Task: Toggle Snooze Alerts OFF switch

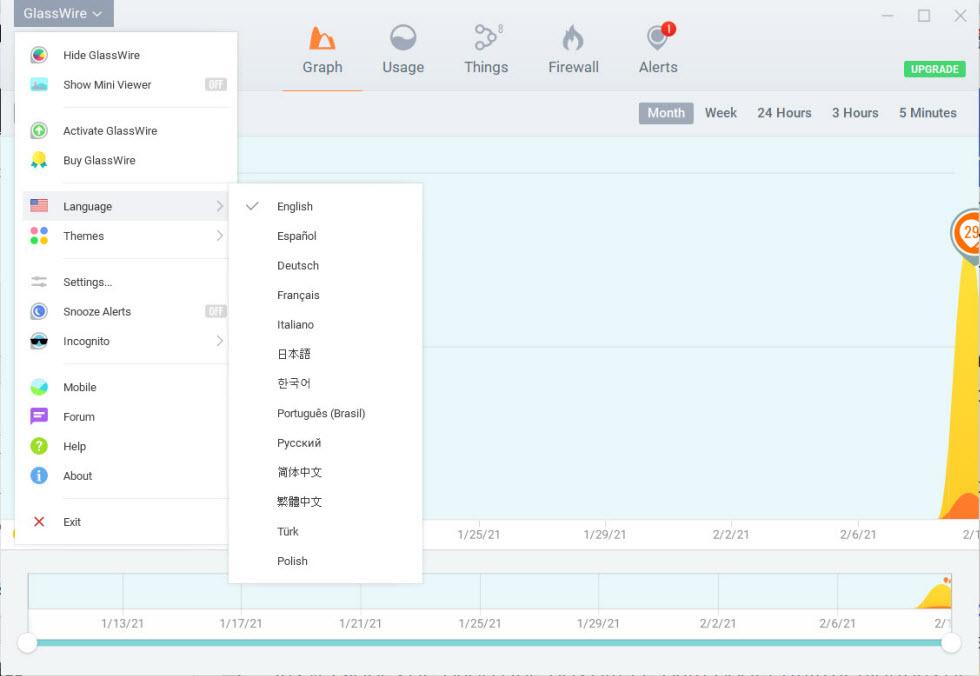Action: point(216,311)
